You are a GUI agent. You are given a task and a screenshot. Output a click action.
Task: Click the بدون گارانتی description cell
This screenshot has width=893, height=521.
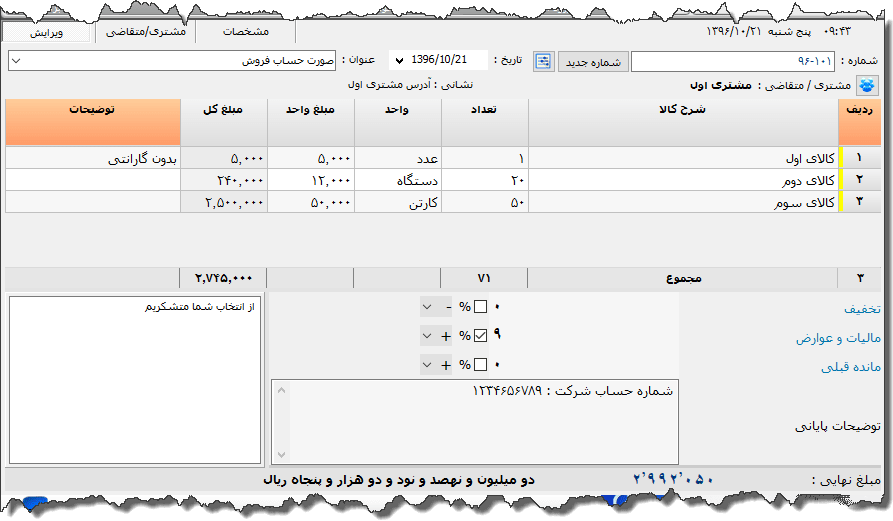93,158
